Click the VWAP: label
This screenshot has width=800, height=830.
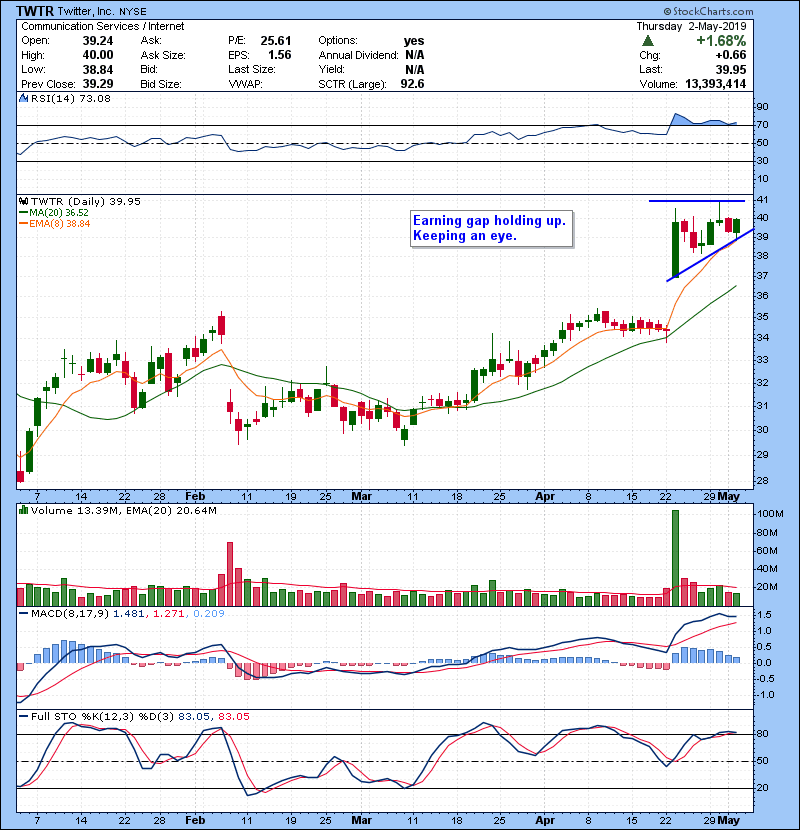click(x=245, y=84)
